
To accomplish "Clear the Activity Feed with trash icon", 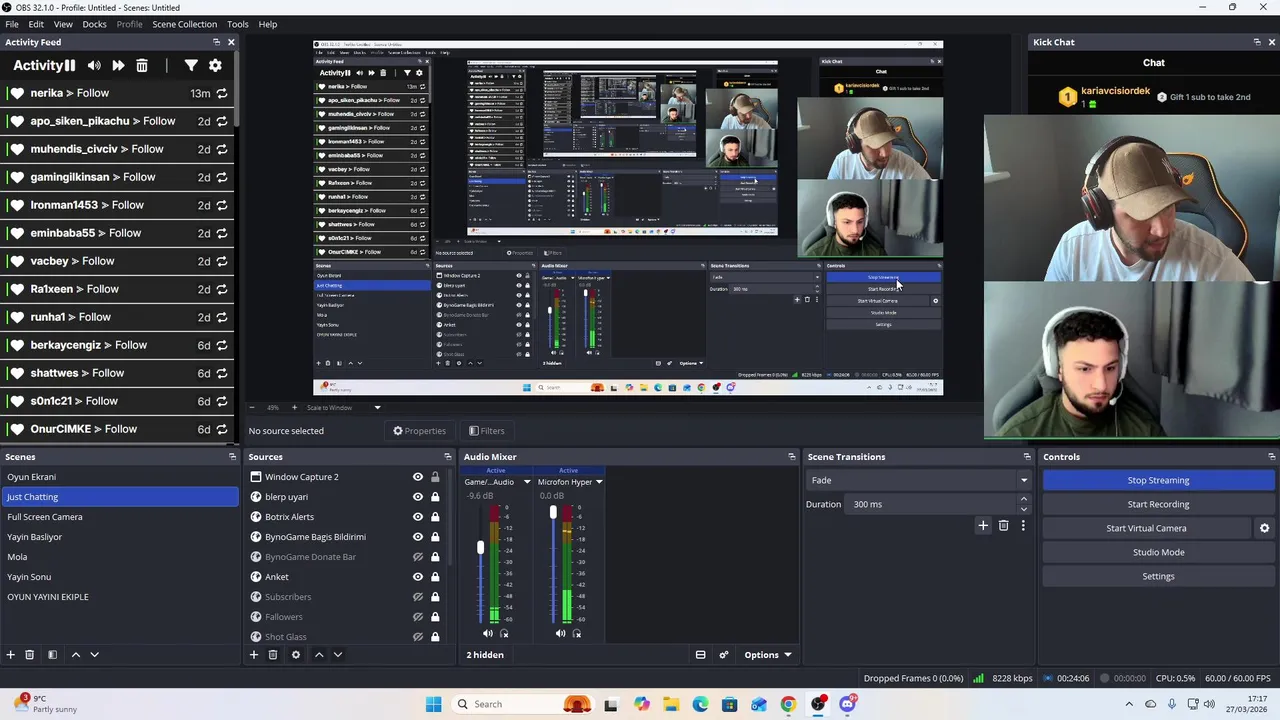I will (142, 65).
